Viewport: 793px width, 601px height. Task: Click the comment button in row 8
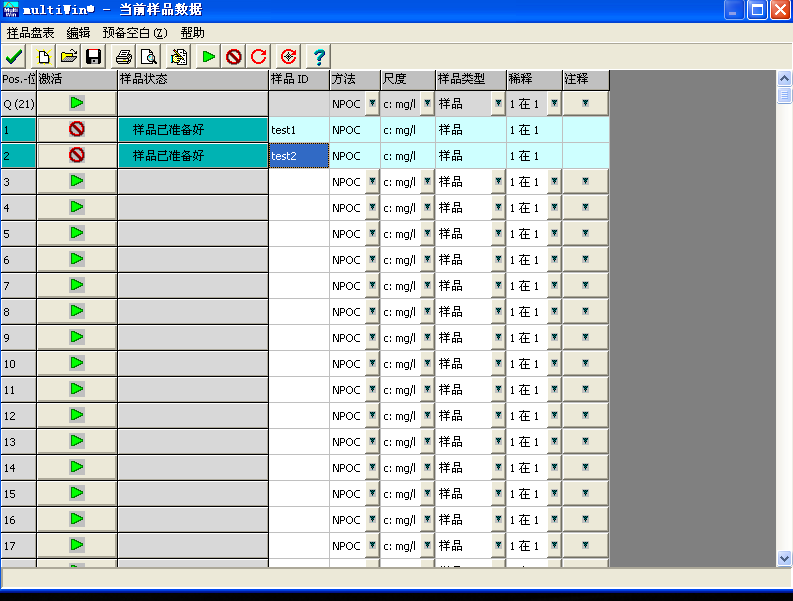(x=585, y=312)
